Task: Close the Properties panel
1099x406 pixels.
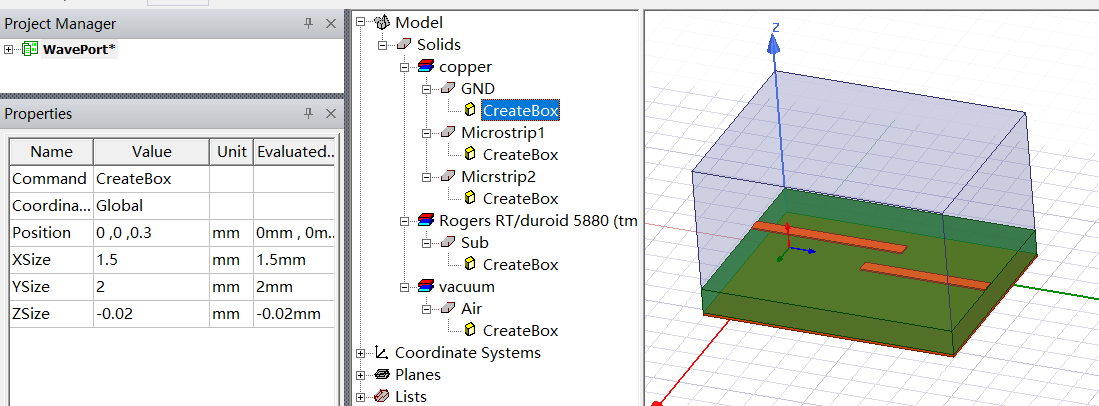Action: click(x=332, y=114)
